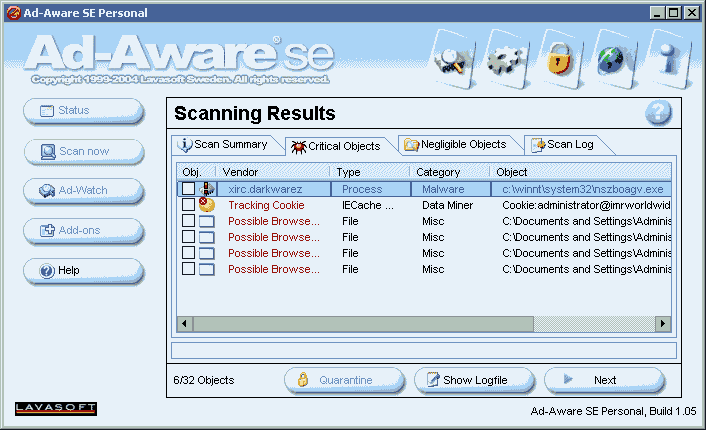Sort the list by the Object column header
This screenshot has height=430, width=706.
coord(580,172)
